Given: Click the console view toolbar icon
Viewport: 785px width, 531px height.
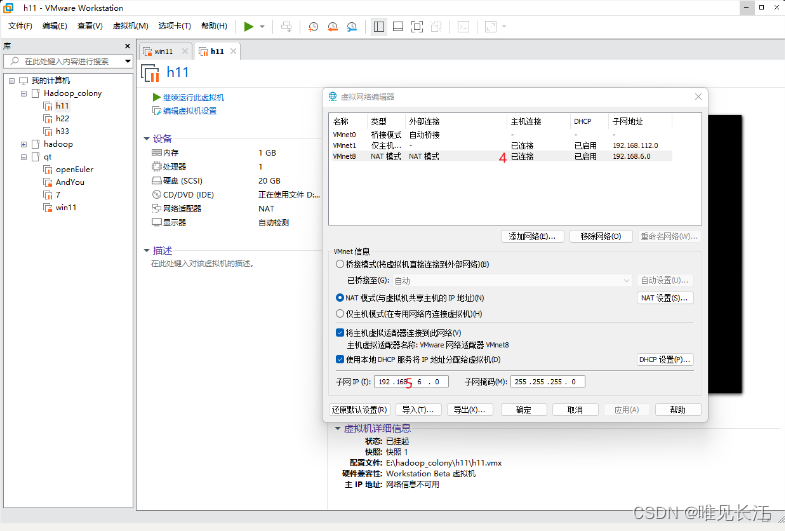Looking at the screenshot, I should pos(464,27).
